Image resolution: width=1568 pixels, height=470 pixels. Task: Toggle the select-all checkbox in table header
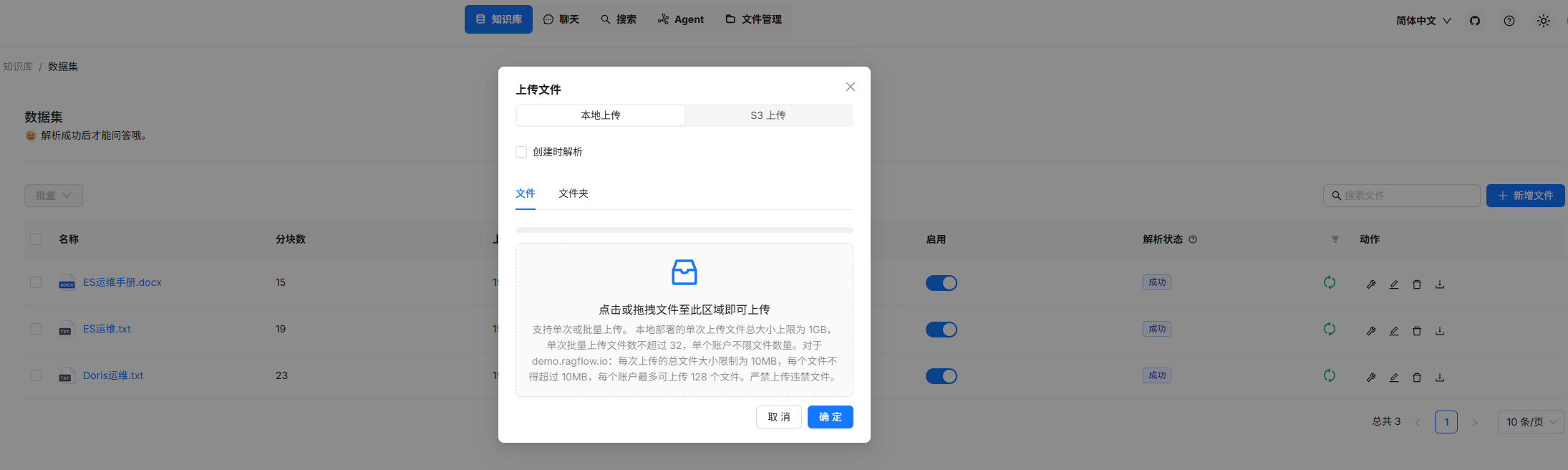(36, 239)
